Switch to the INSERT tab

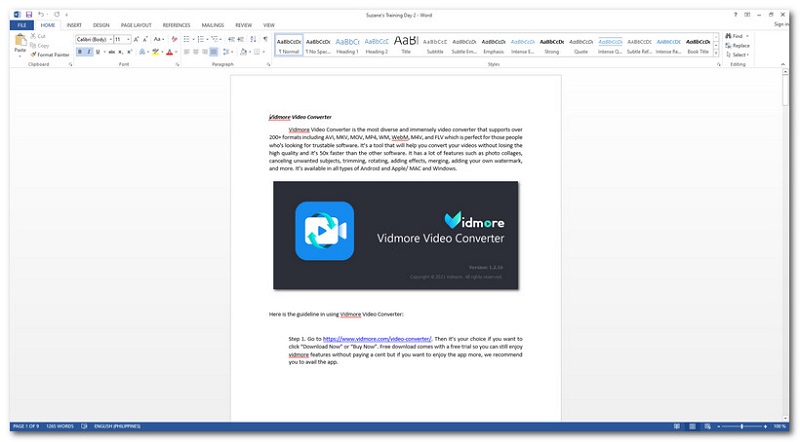[x=74, y=25]
